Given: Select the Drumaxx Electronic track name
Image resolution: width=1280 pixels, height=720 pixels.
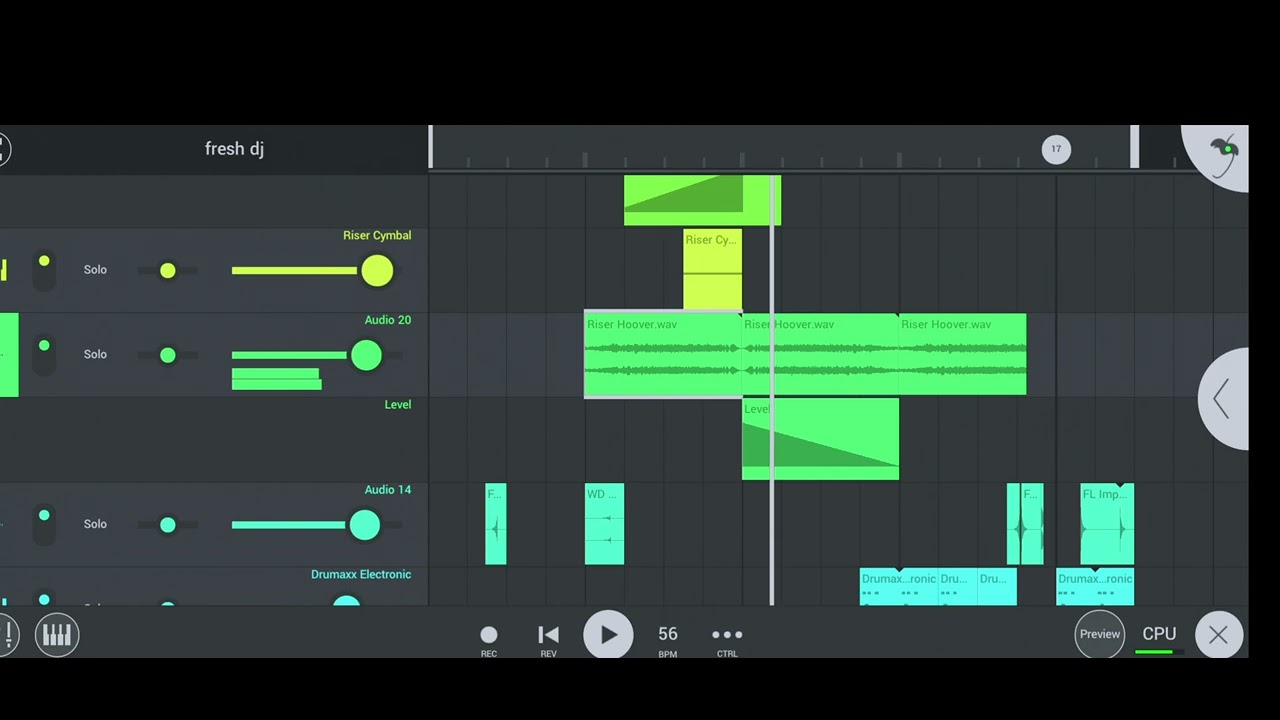Looking at the screenshot, I should point(361,575).
